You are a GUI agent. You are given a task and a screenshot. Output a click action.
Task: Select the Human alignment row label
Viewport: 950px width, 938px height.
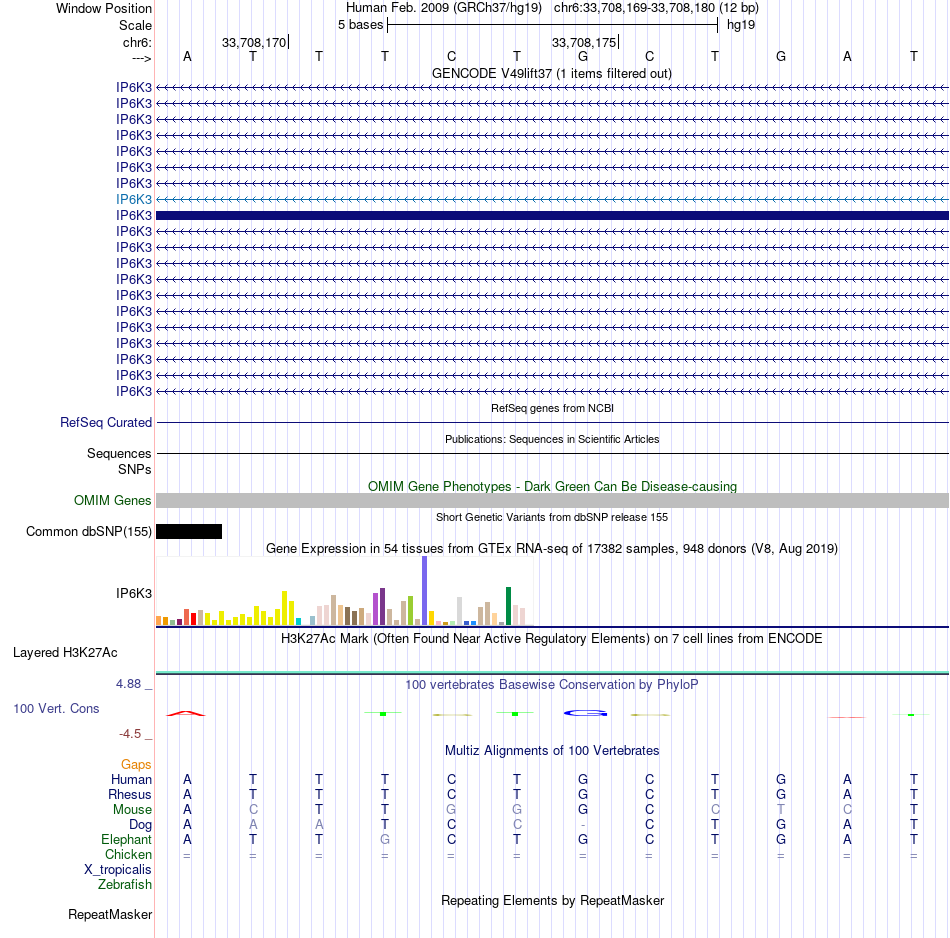pos(131,779)
